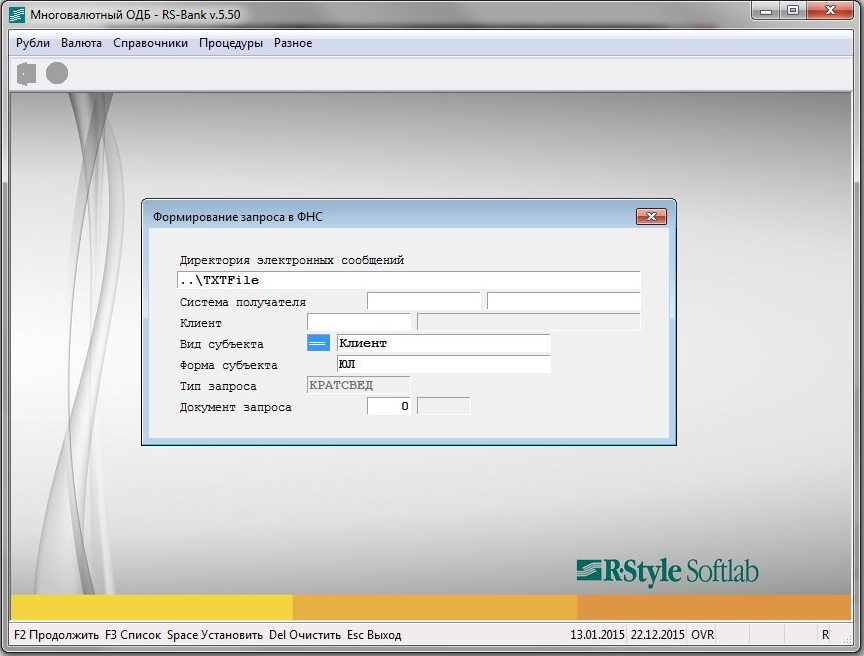This screenshot has height=656, width=864.
Task: Click the Документ запроса number field
Action: click(389, 407)
